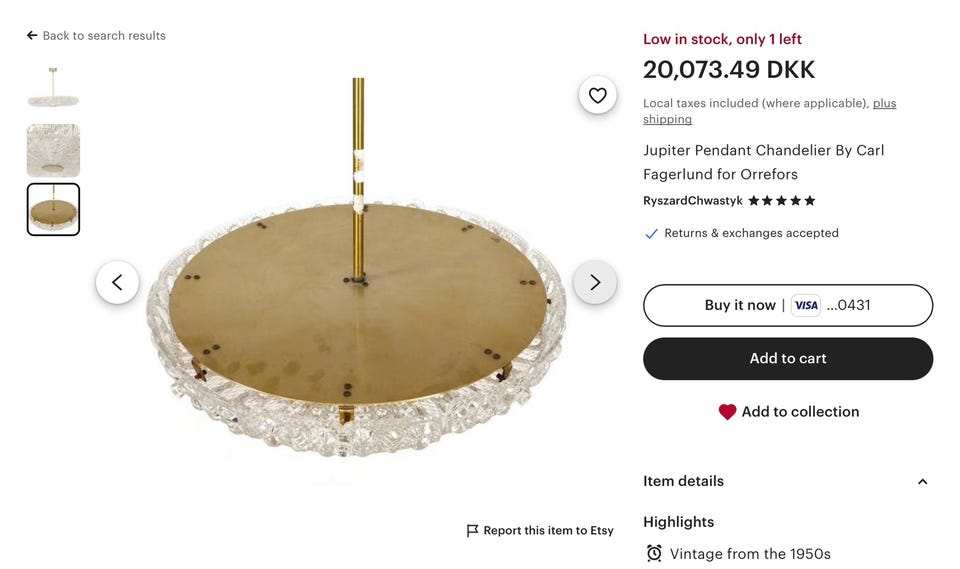Show previous product image arrow
The image size is (960, 569).
[x=117, y=282]
